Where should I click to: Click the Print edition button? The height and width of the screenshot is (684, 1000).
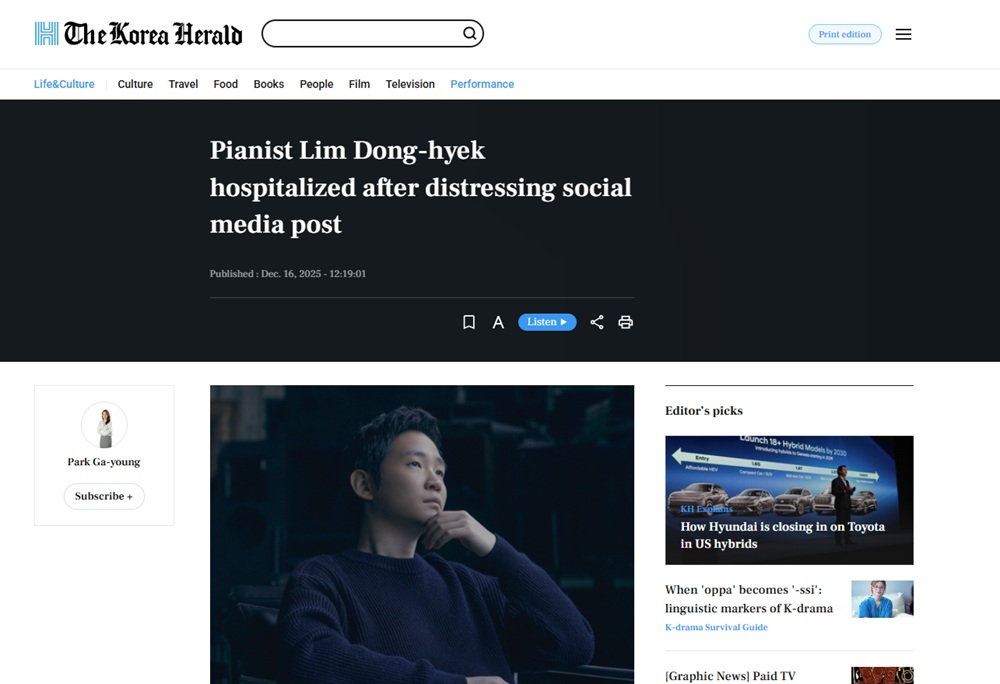844,34
